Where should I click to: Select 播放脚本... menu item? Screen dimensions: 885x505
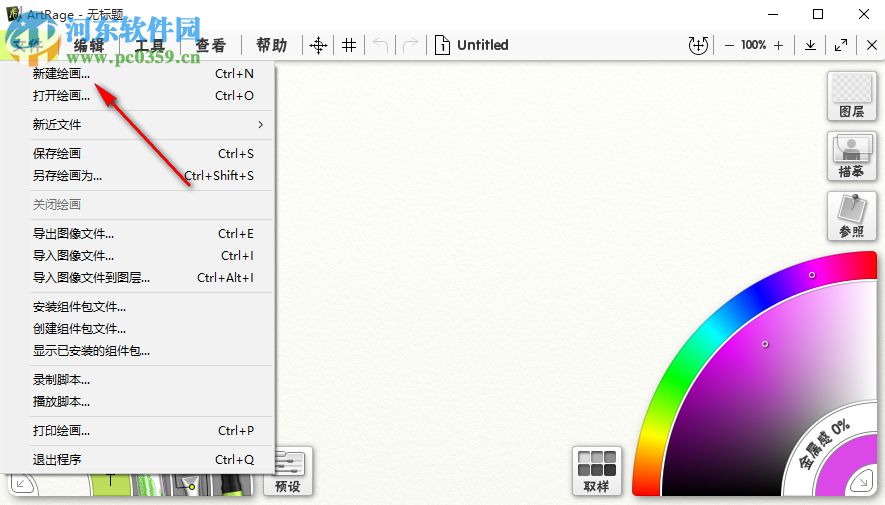[x=138, y=402]
